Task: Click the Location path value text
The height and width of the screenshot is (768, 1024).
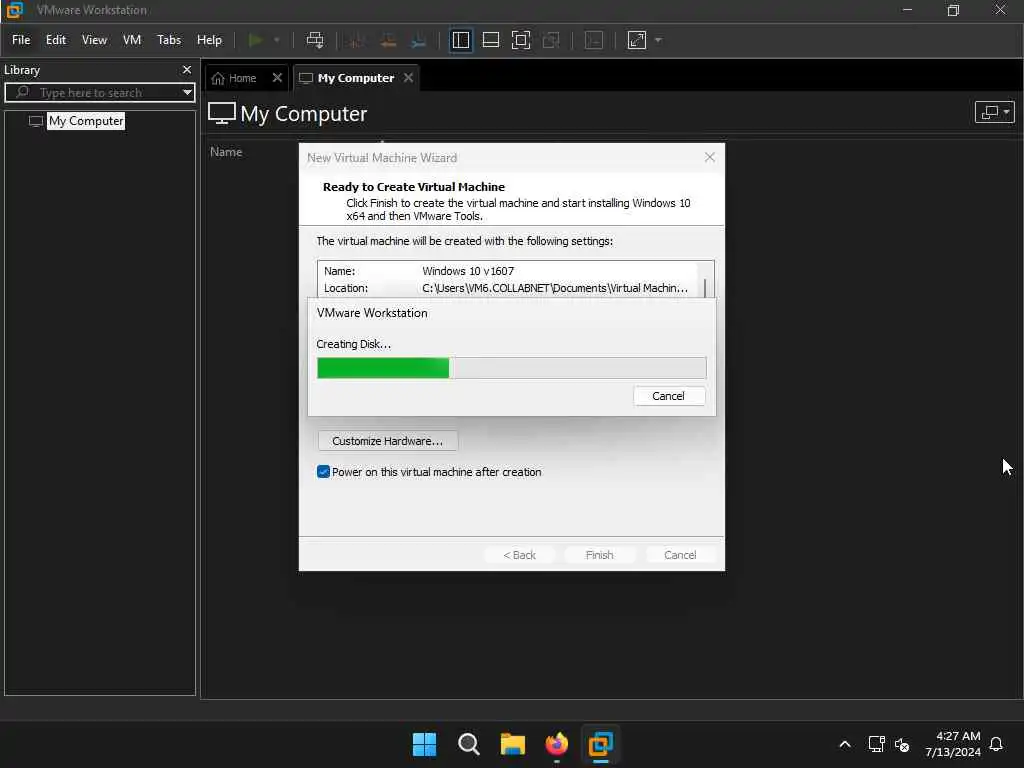Action: [555, 288]
